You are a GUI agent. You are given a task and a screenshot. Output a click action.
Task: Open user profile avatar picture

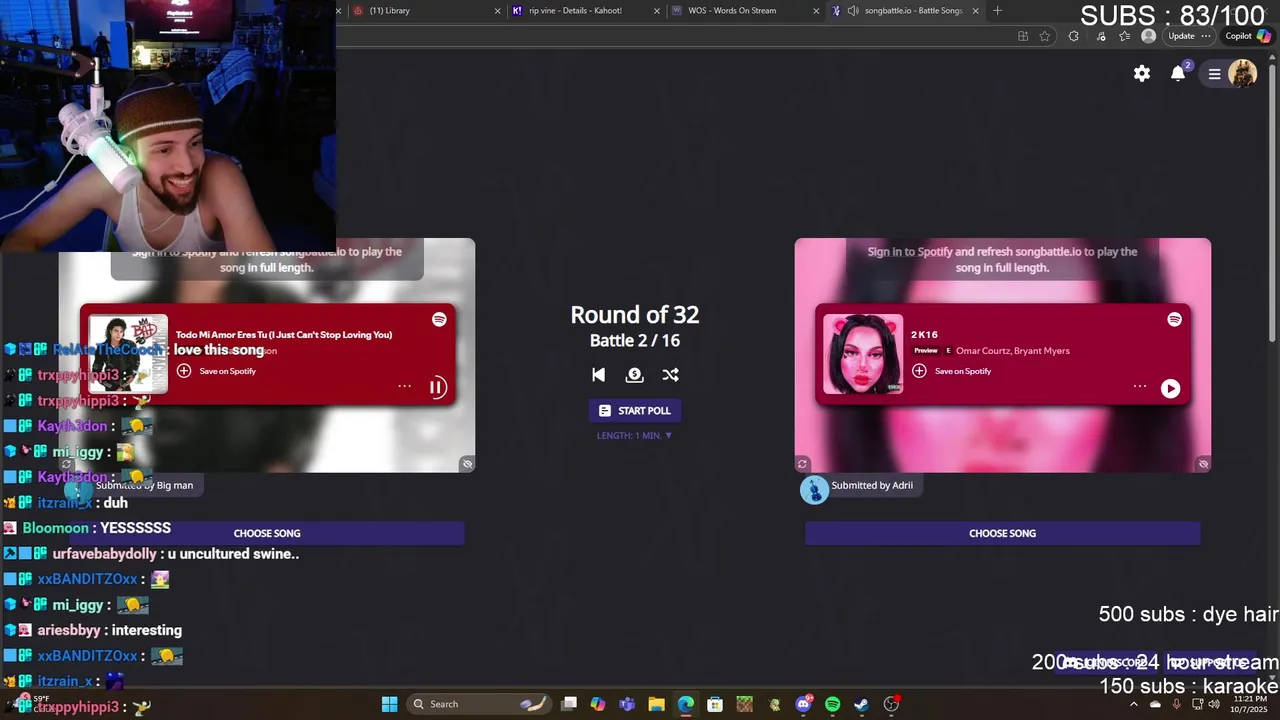(x=1242, y=73)
